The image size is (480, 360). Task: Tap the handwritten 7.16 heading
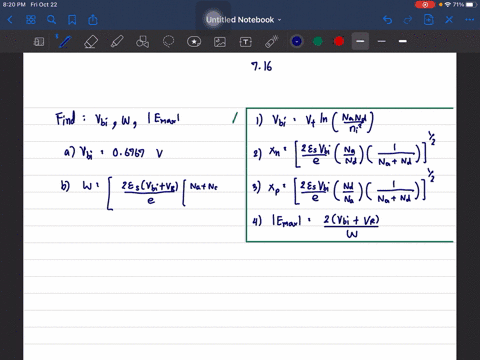click(x=262, y=66)
